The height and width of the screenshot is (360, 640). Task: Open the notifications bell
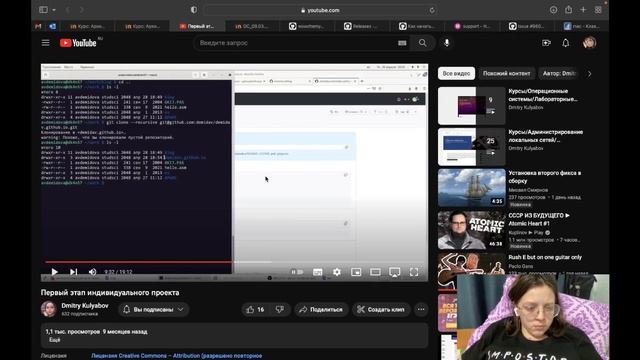point(566,43)
